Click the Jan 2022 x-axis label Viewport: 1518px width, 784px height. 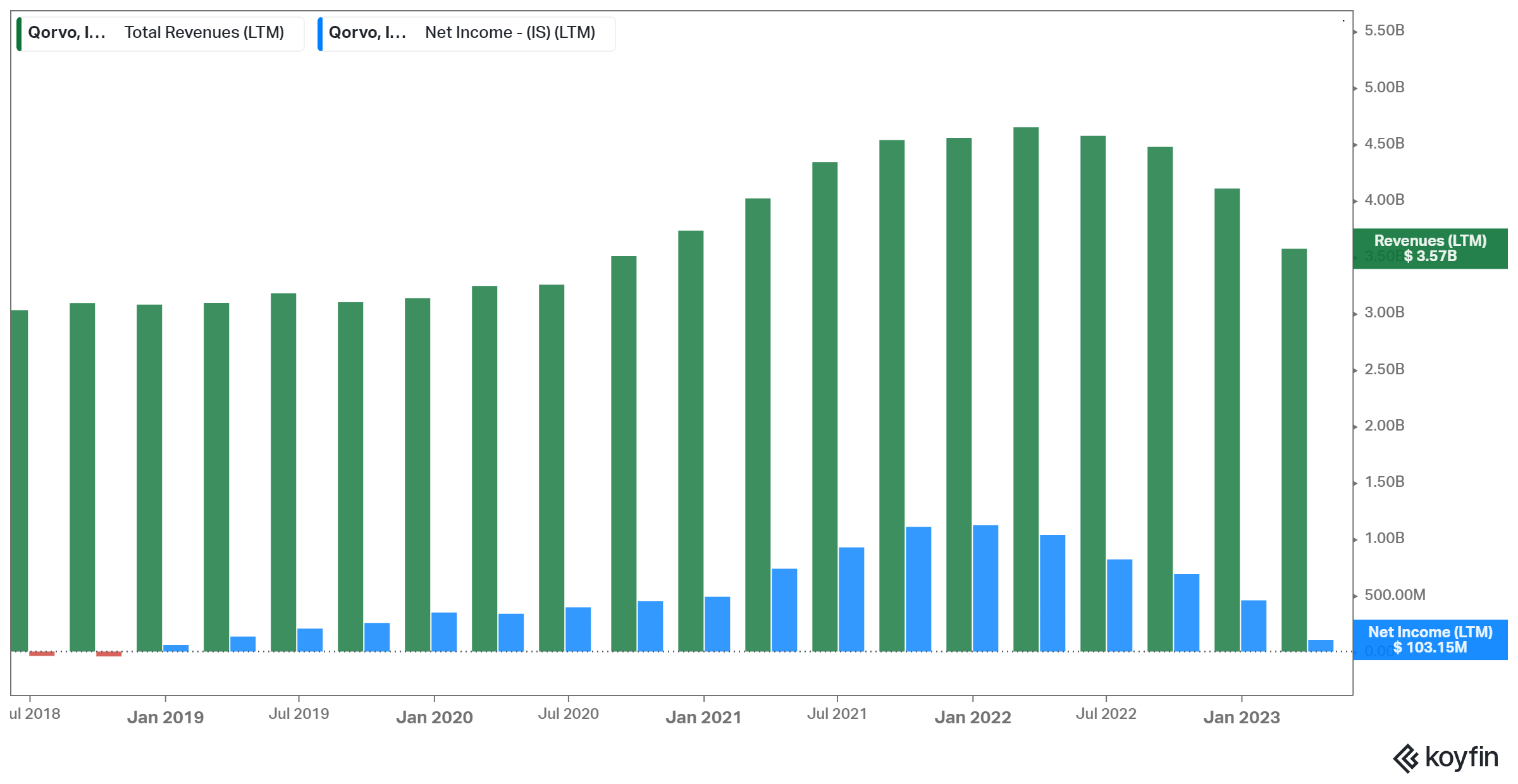click(972, 718)
